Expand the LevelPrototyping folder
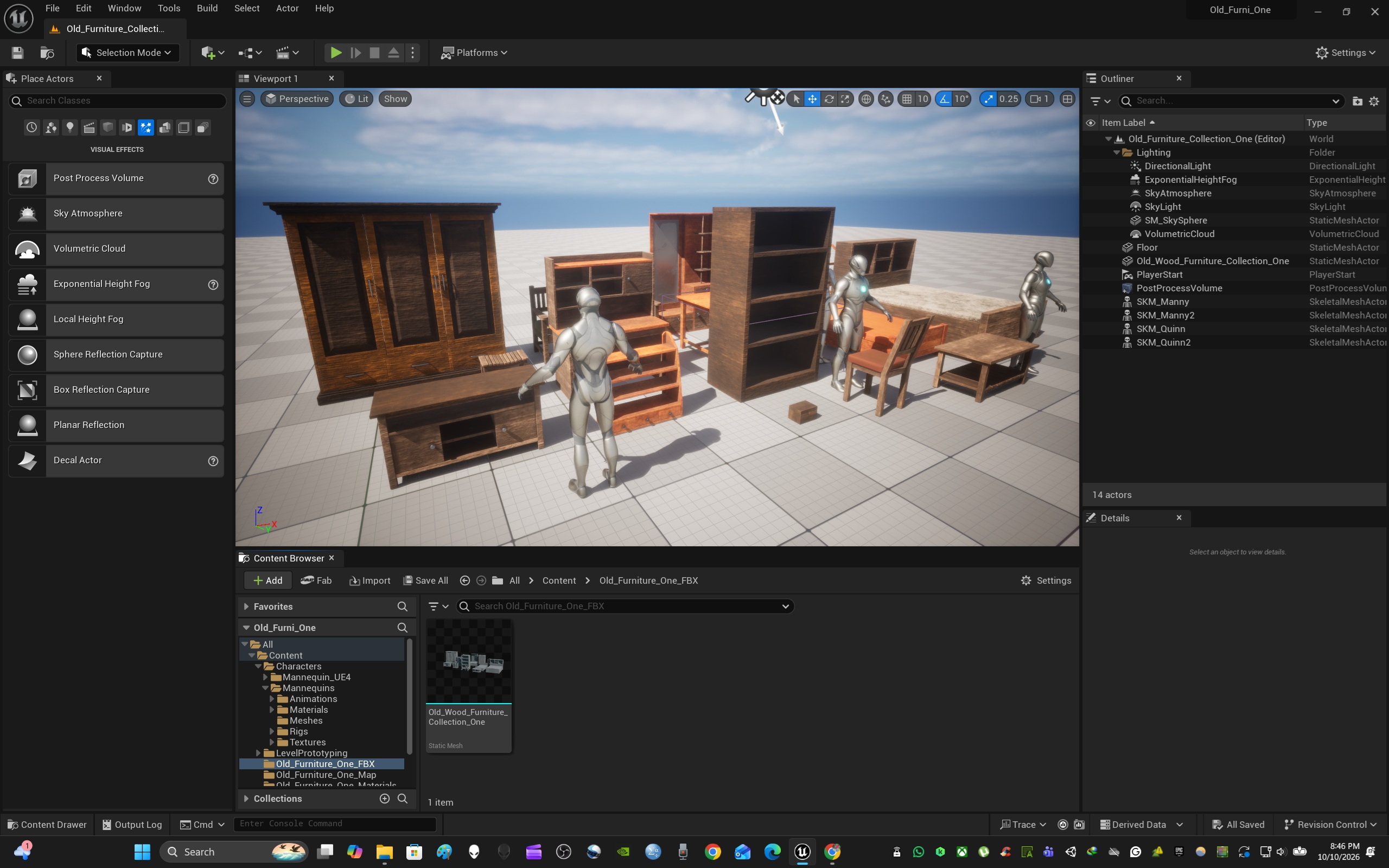The image size is (1389, 868). tap(258, 753)
